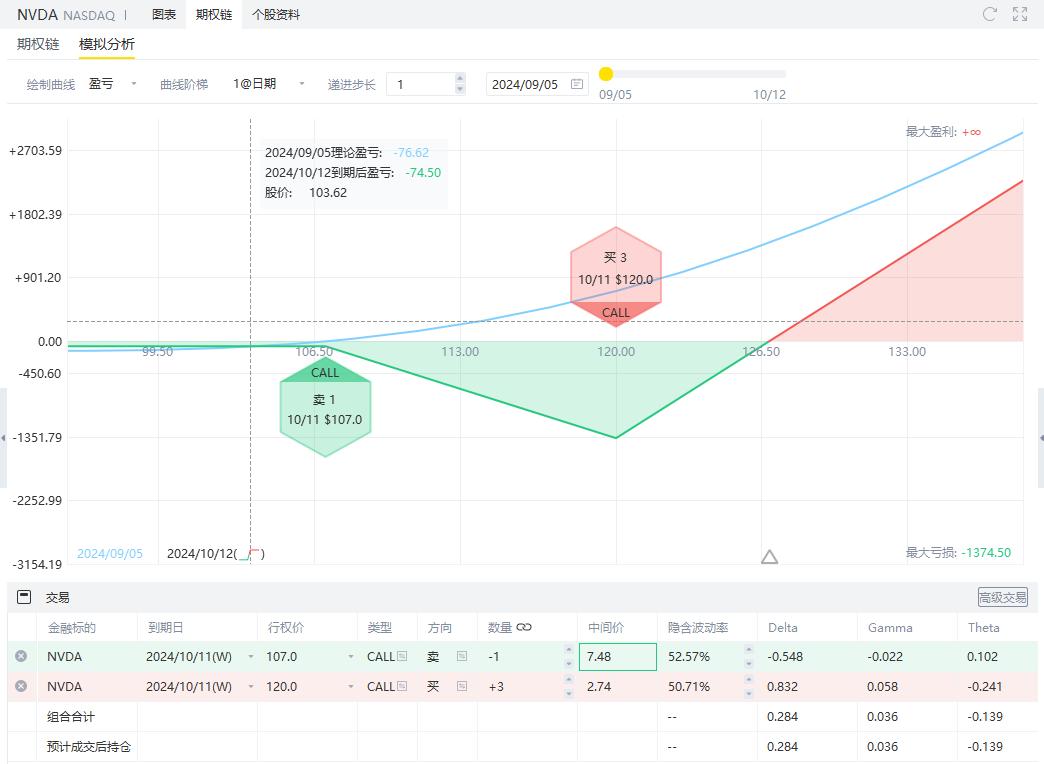This screenshot has height=764, width=1044.
Task: Open strike price dropdown for 107.0
Action: [x=351, y=657]
